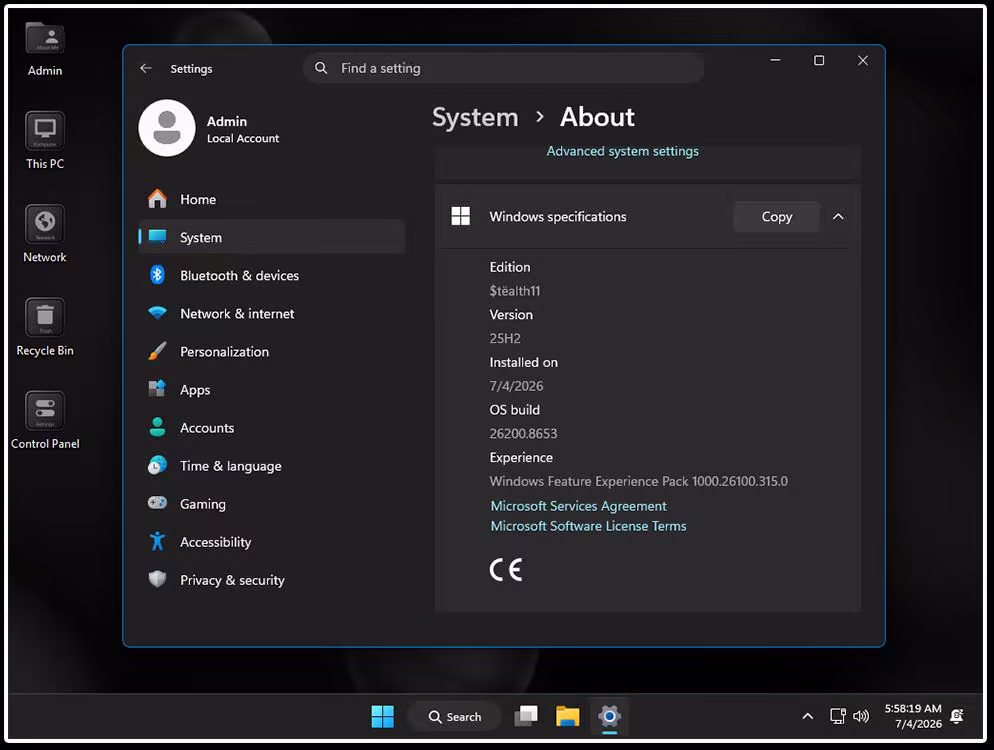The height and width of the screenshot is (750, 994).
Task: Open the Apps settings page
Action: click(271, 389)
